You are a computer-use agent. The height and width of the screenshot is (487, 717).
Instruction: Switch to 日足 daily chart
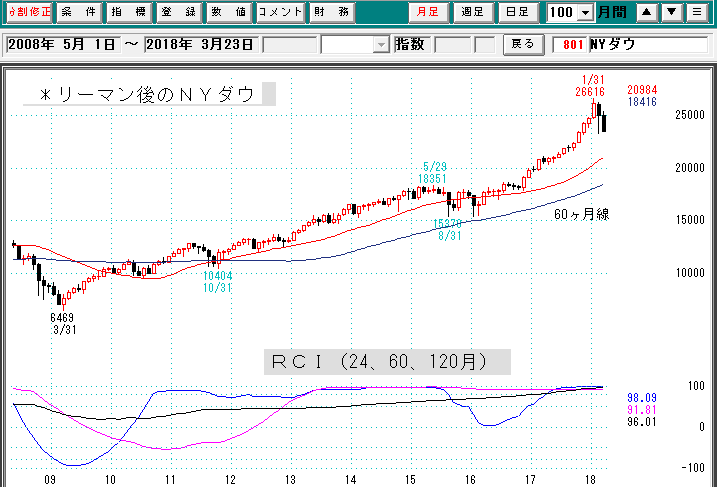click(518, 13)
